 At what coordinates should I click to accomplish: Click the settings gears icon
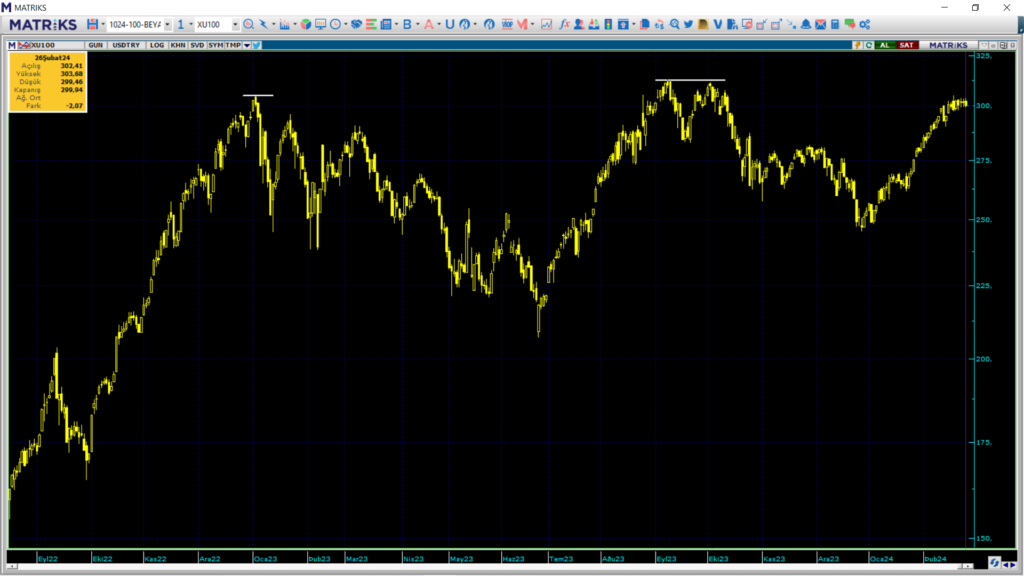pos(864,24)
